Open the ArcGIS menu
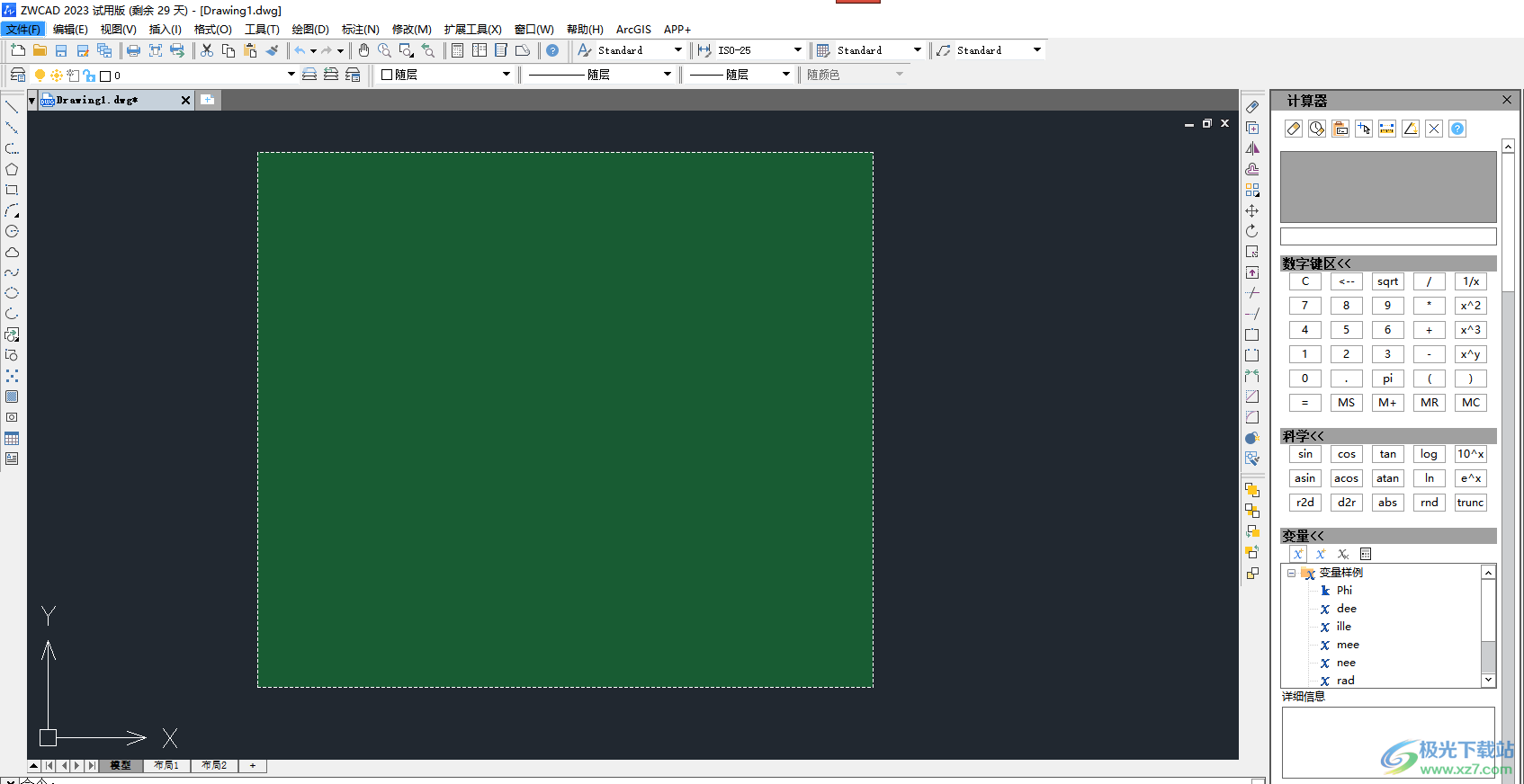This screenshot has width=1524, height=784. click(633, 30)
